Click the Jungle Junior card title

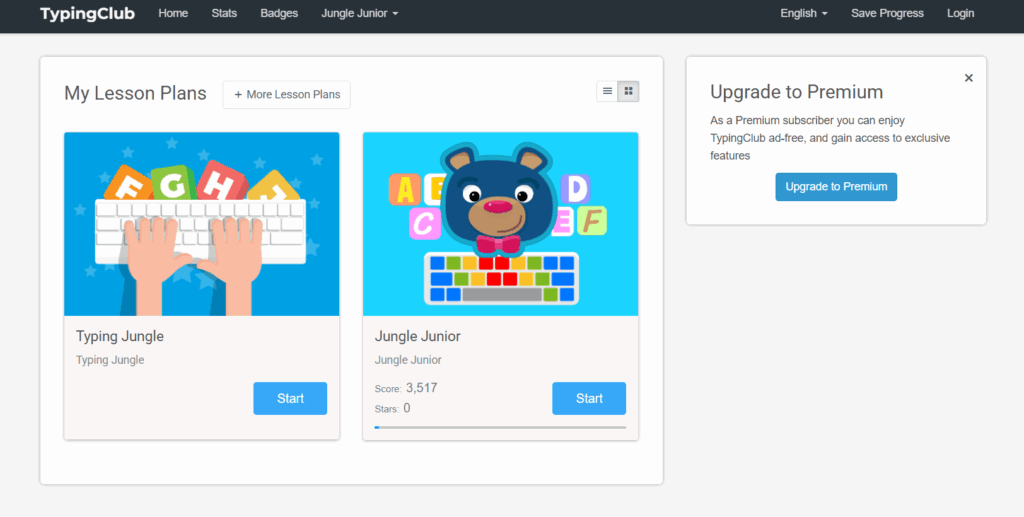(417, 336)
